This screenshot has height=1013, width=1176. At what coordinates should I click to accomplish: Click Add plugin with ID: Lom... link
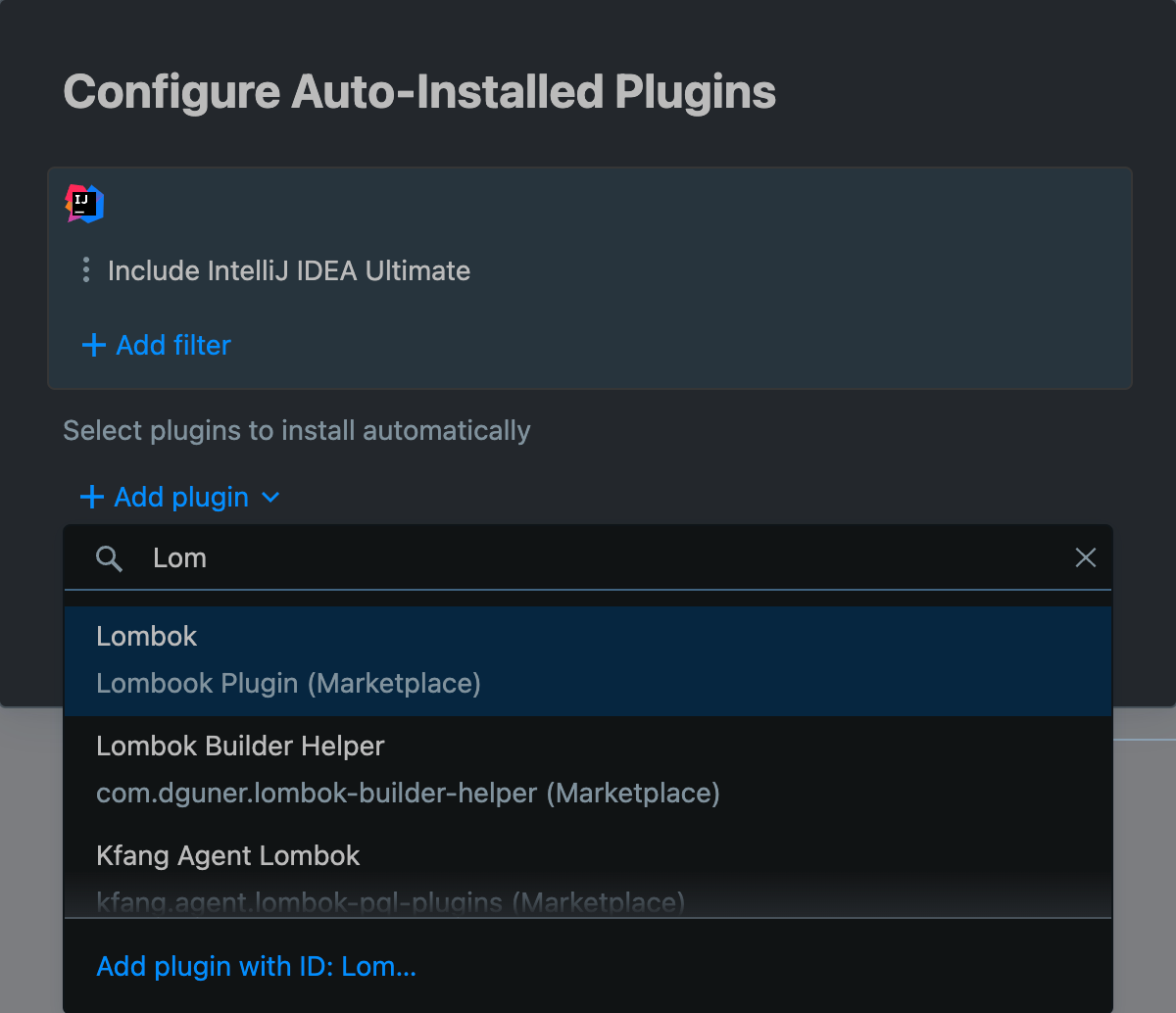point(255,966)
